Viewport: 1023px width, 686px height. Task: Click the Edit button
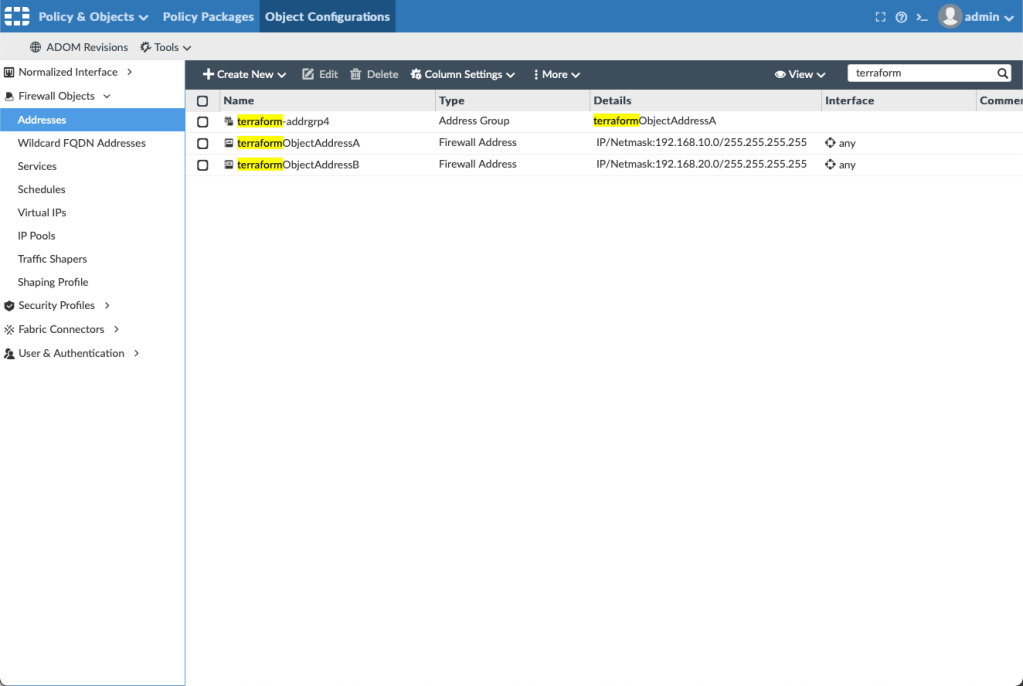pyautogui.click(x=320, y=75)
